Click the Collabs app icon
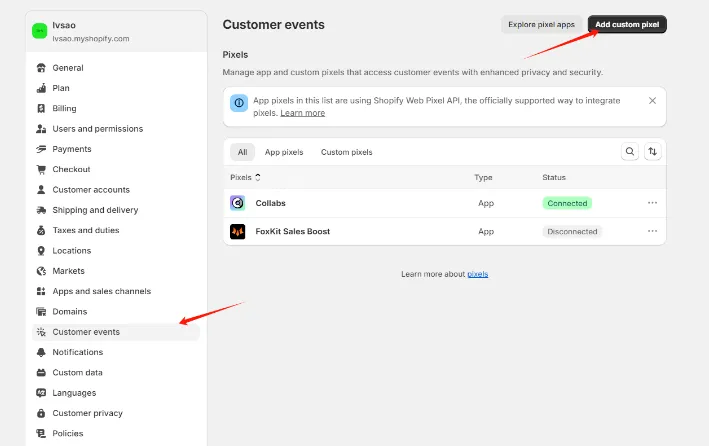The height and width of the screenshot is (446, 709). pos(238,203)
